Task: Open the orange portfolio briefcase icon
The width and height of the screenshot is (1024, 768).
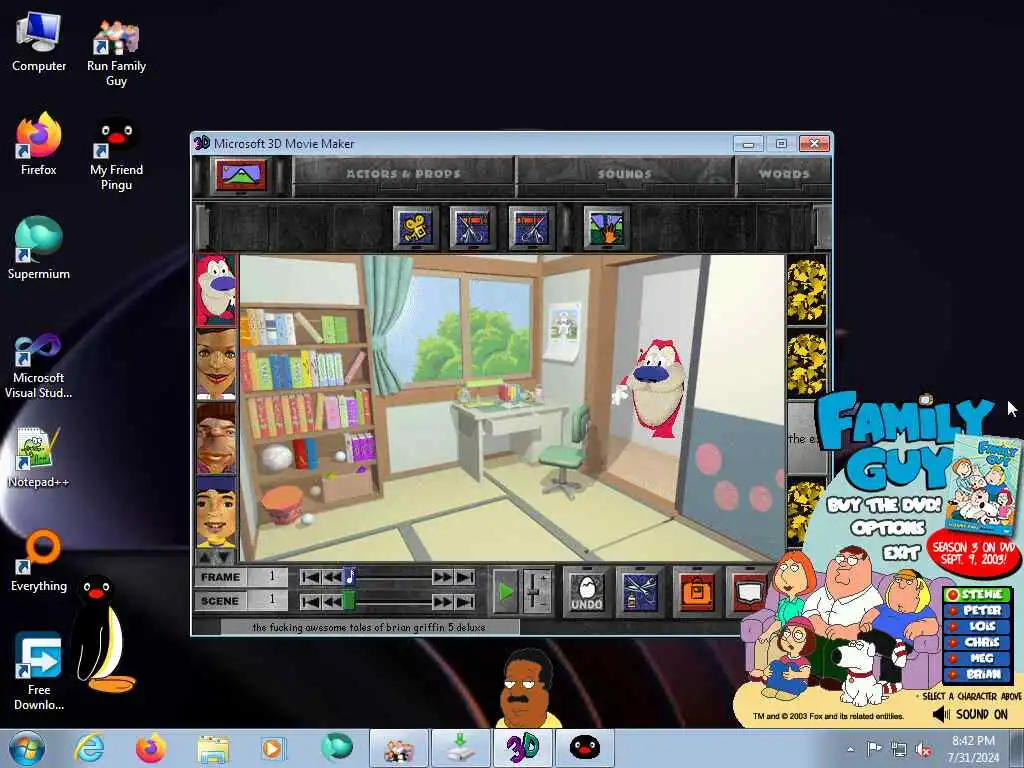Action: (x=696, y=592)
